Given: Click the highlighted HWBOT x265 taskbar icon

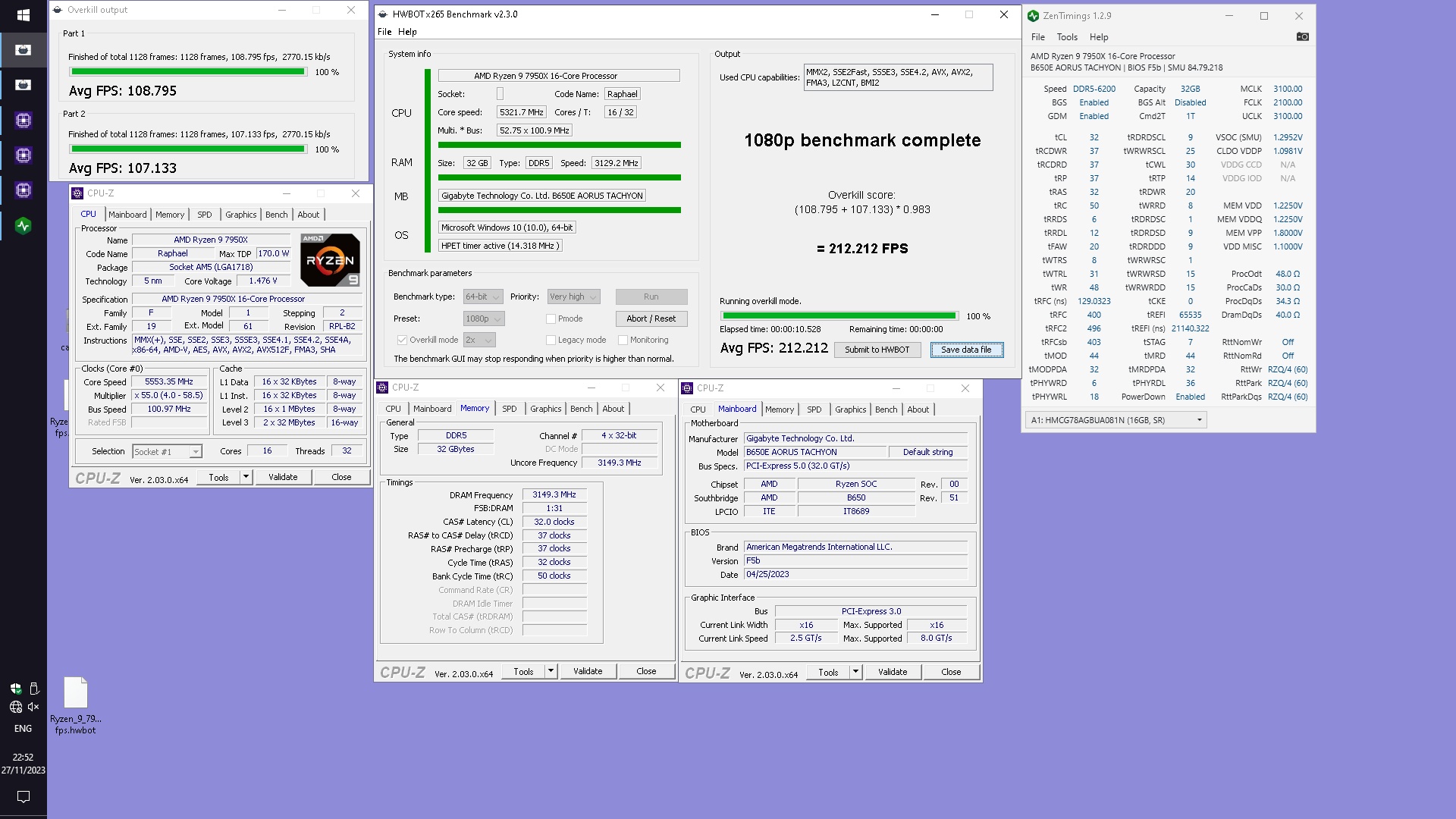Looking at the screenshot, I should (x=23, y=50).
